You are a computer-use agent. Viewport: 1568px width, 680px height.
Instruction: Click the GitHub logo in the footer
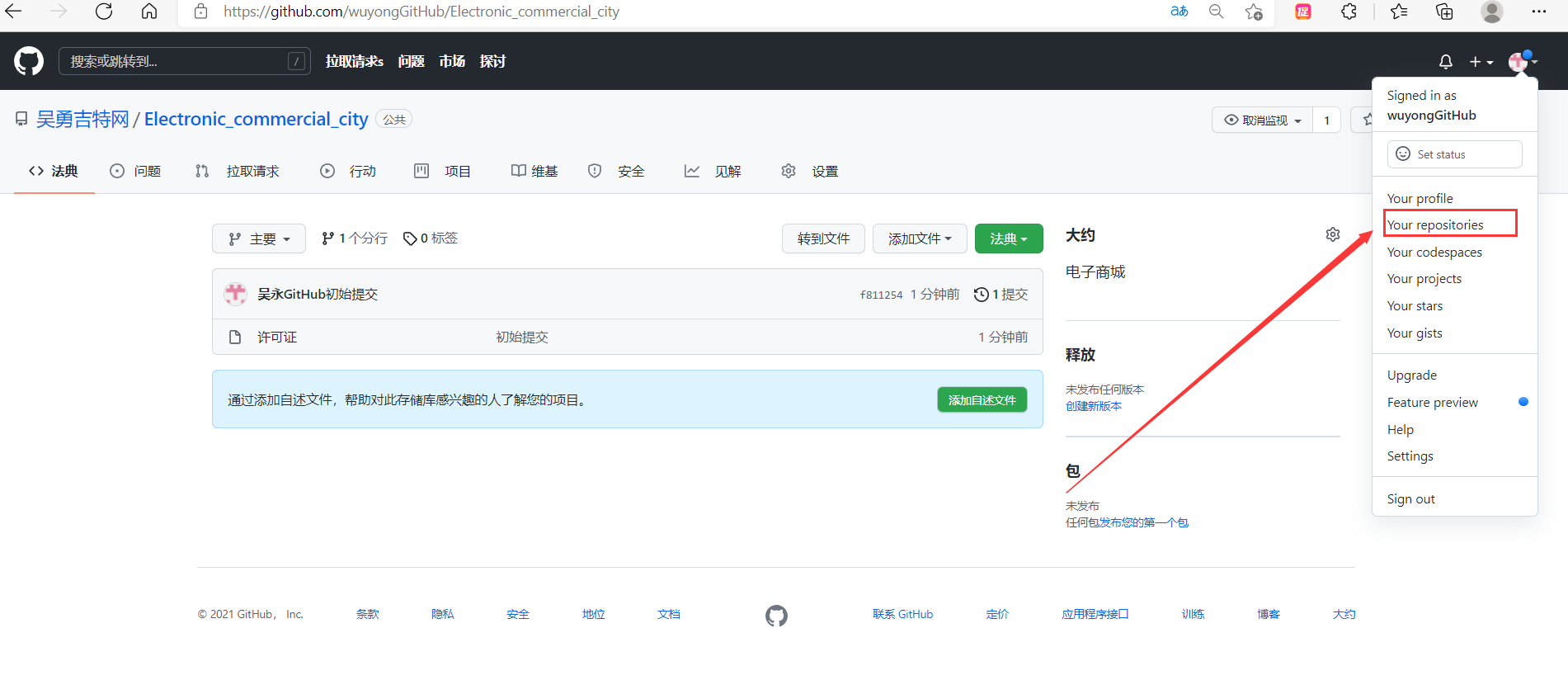776,616
